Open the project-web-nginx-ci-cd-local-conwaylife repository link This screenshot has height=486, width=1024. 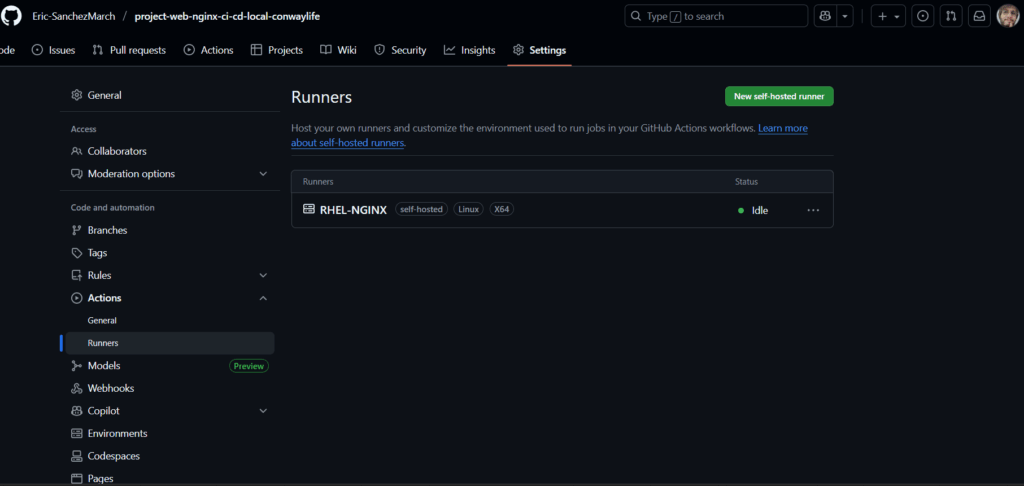(227, 16)
